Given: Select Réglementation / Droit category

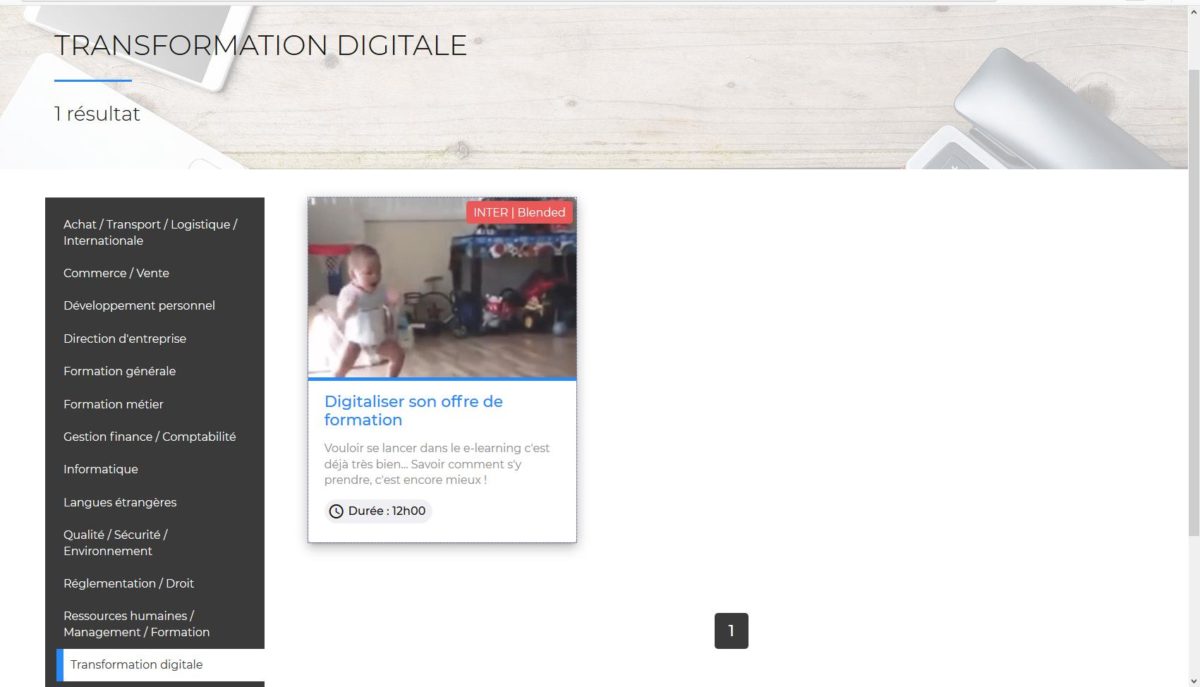Looking at the screenshot, I should pyautogui.click(x=128, y=583).
